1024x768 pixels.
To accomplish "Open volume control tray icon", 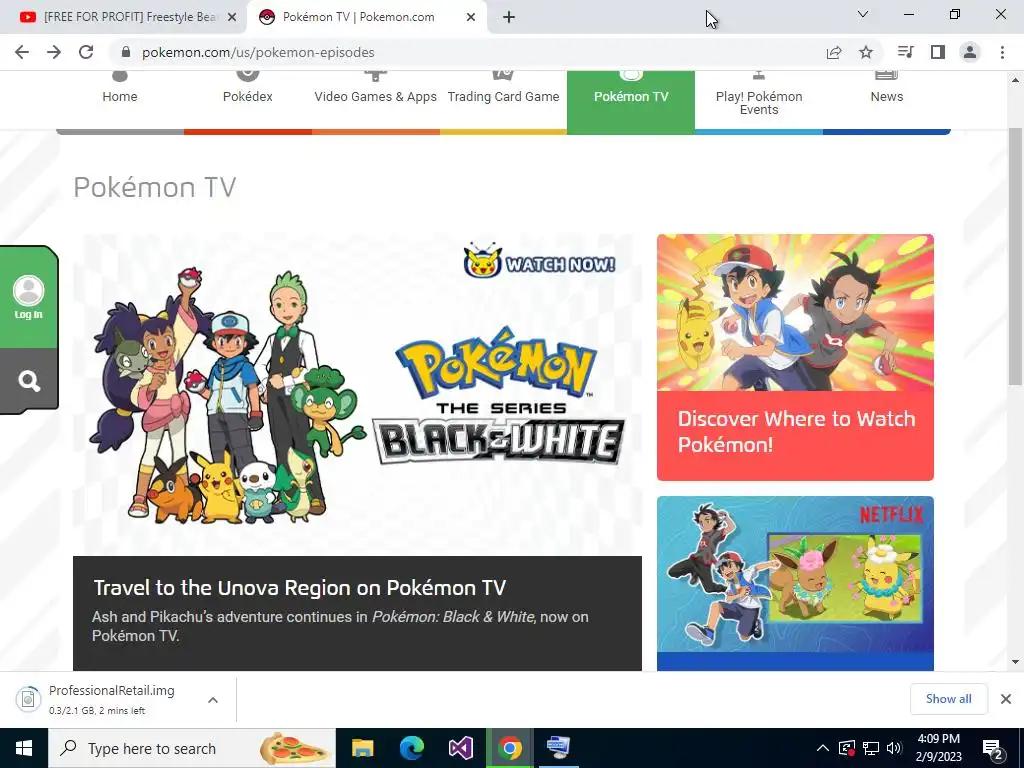I will 895,748.
